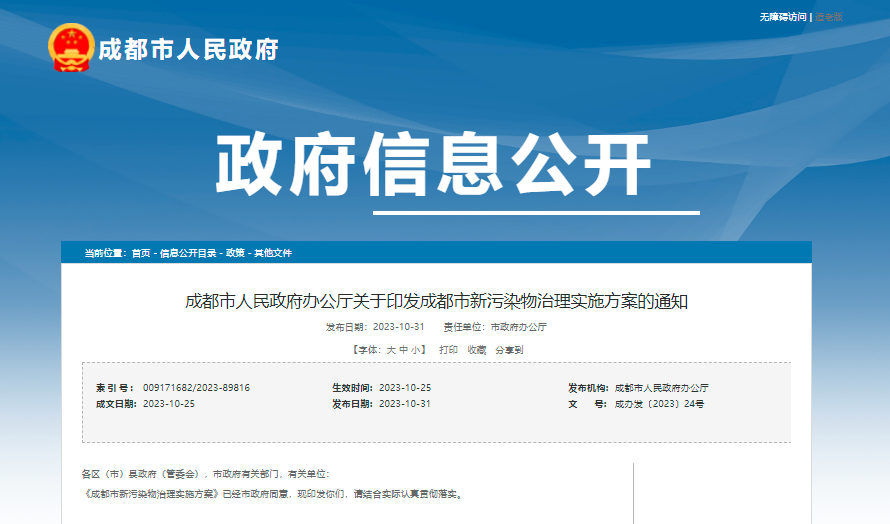The width and height of the screenshot is (890, 524).
Task: Open the 无障碍访问 accessibility link
Action: tap(783, 17)
